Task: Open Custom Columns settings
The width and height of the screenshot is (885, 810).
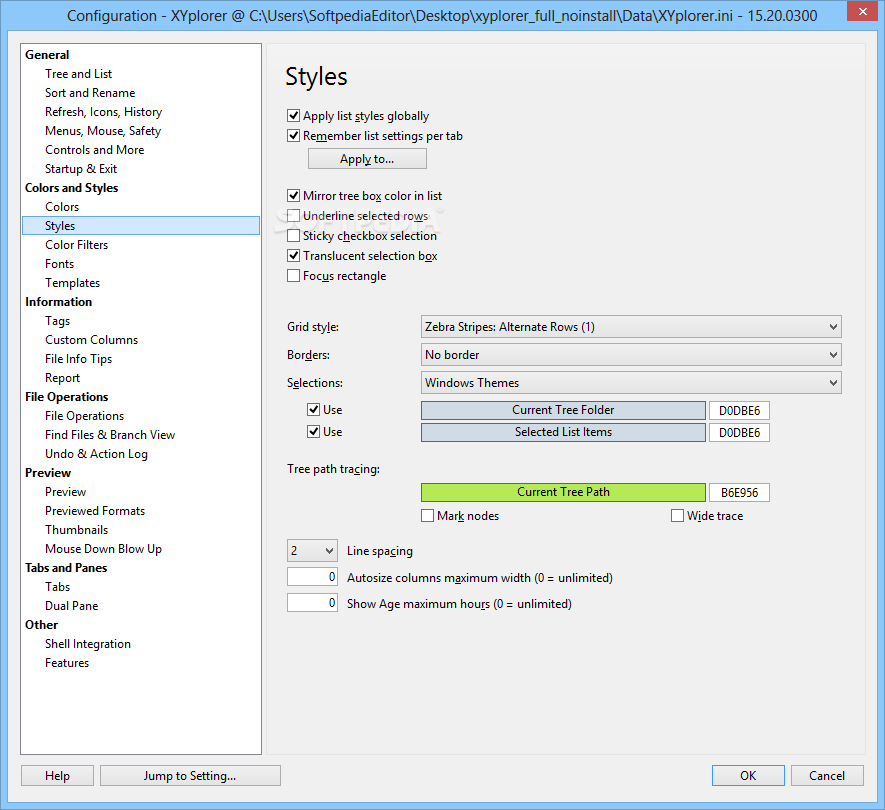Action: pyautogui.click(x=91, y=340)
